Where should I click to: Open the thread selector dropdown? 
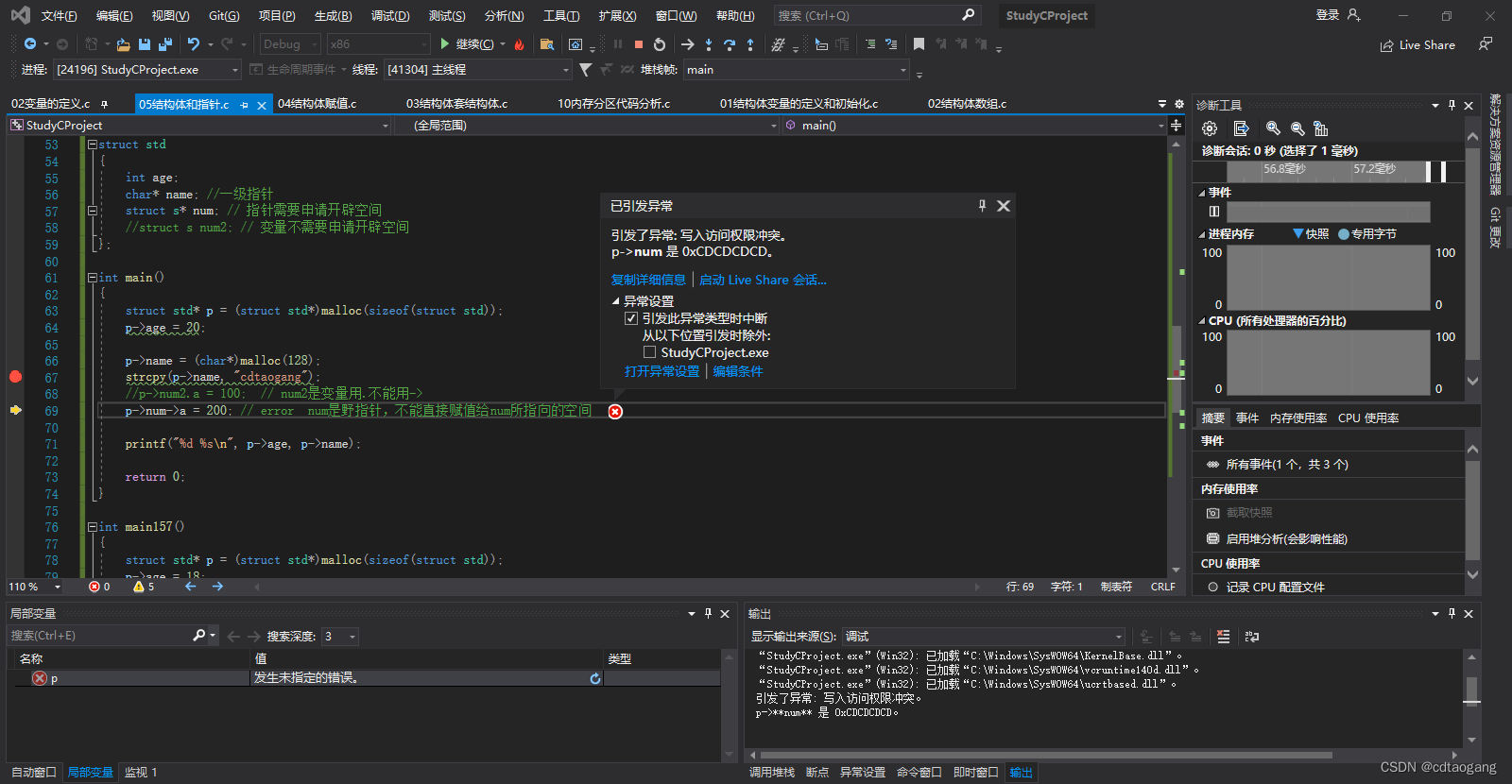tap(478, 70)
